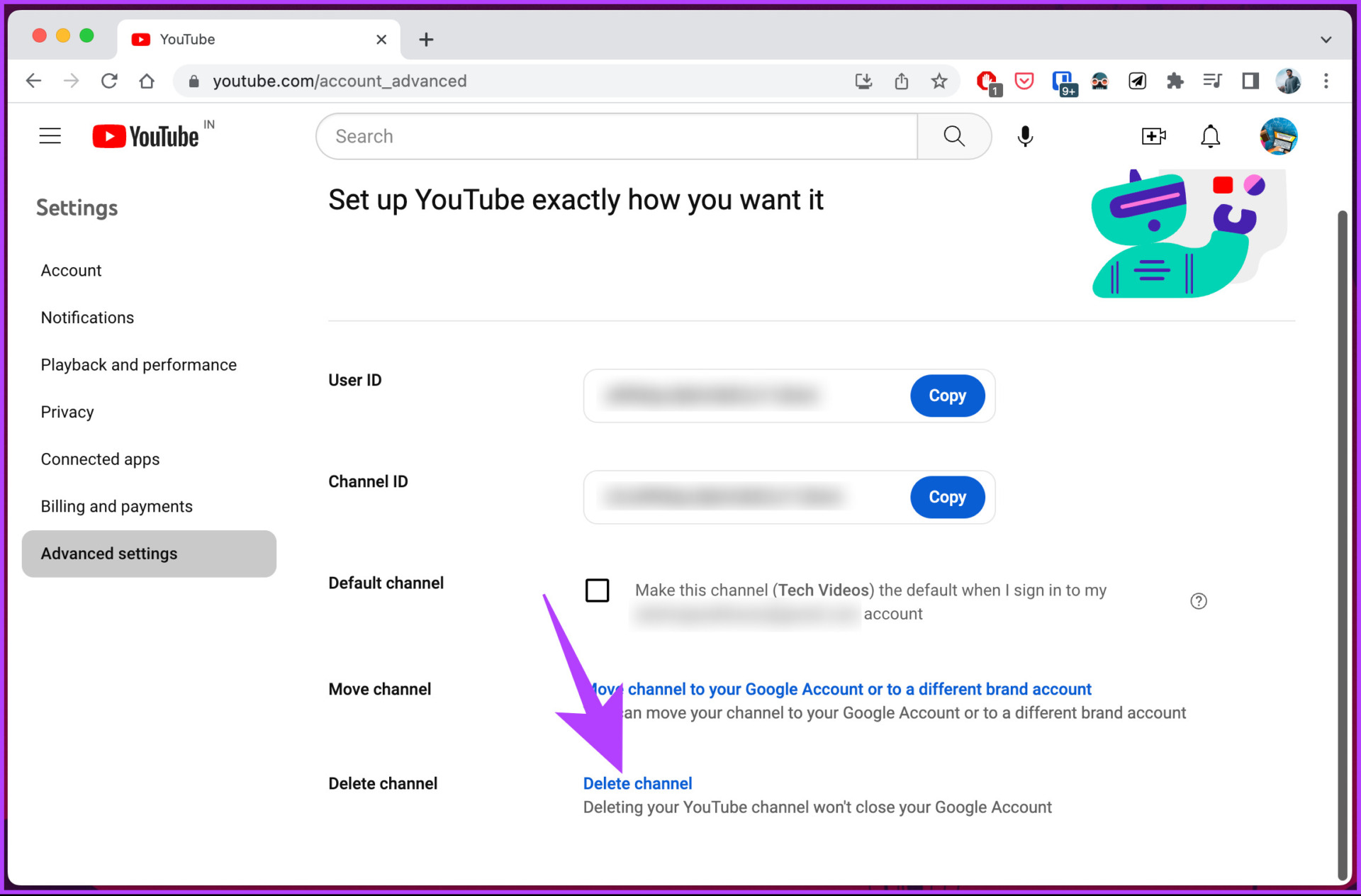Open the Create video icon
Viewport: 1361px width, 896px height.
tap(1153, 136)
